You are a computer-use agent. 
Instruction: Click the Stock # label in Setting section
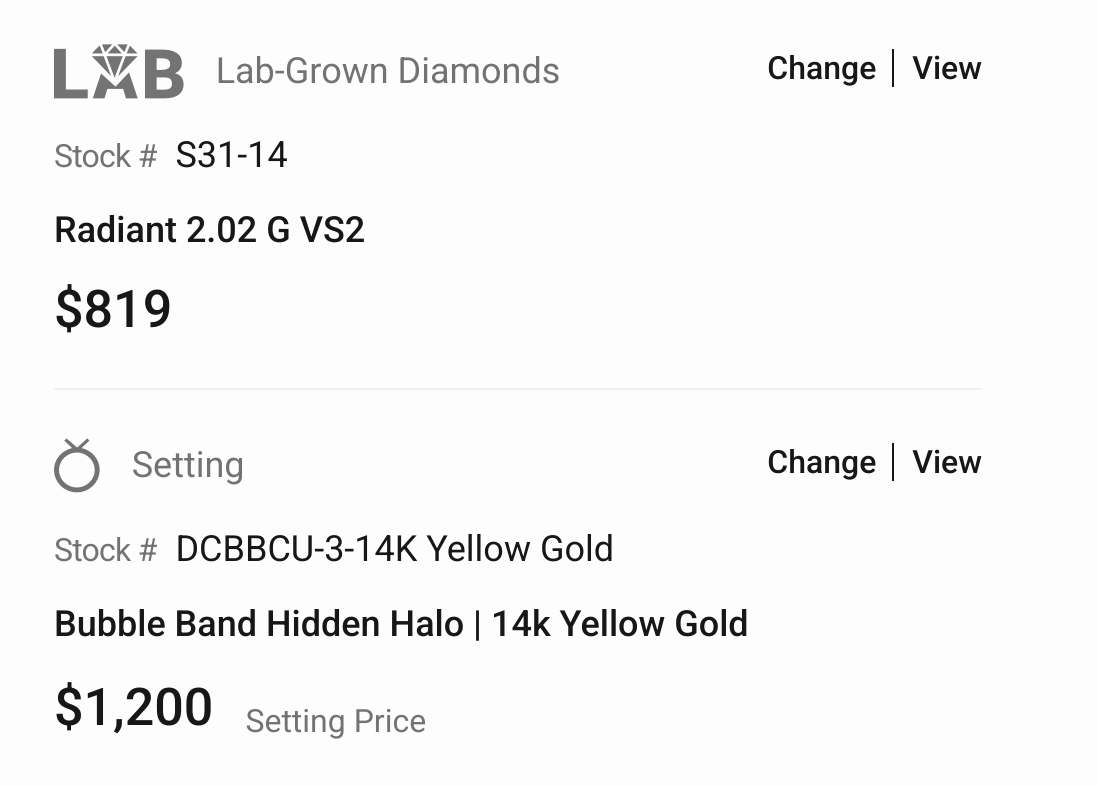(x=105, y=550)
